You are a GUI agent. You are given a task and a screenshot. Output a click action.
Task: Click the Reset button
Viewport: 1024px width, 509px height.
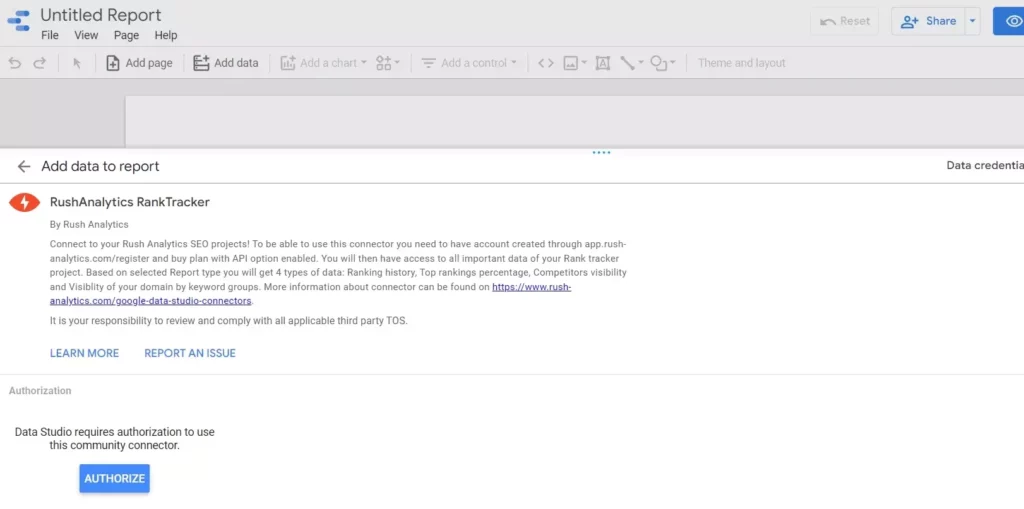pos(844,21)
